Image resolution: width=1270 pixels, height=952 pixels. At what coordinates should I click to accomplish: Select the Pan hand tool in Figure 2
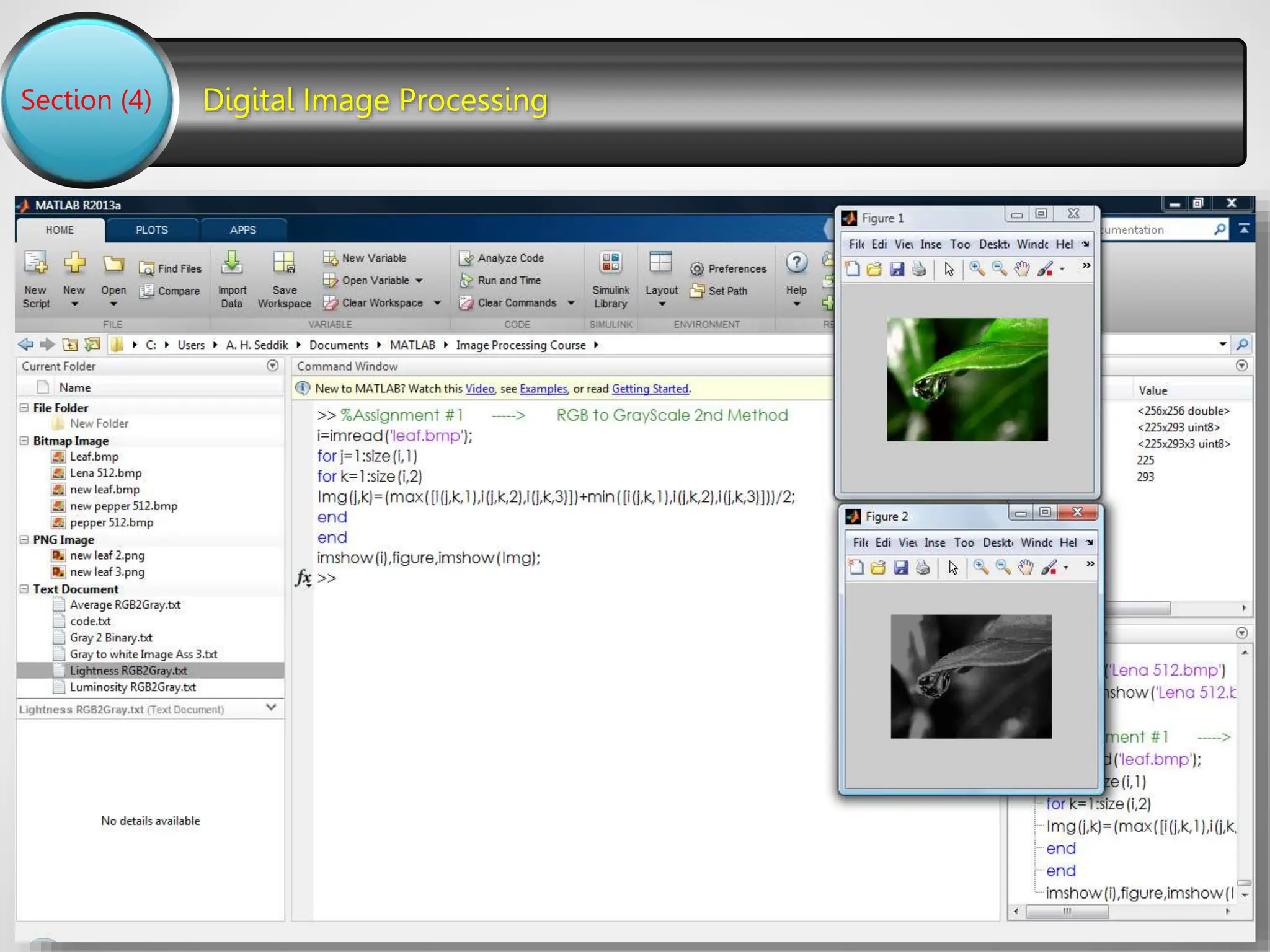pos(1026,567)
